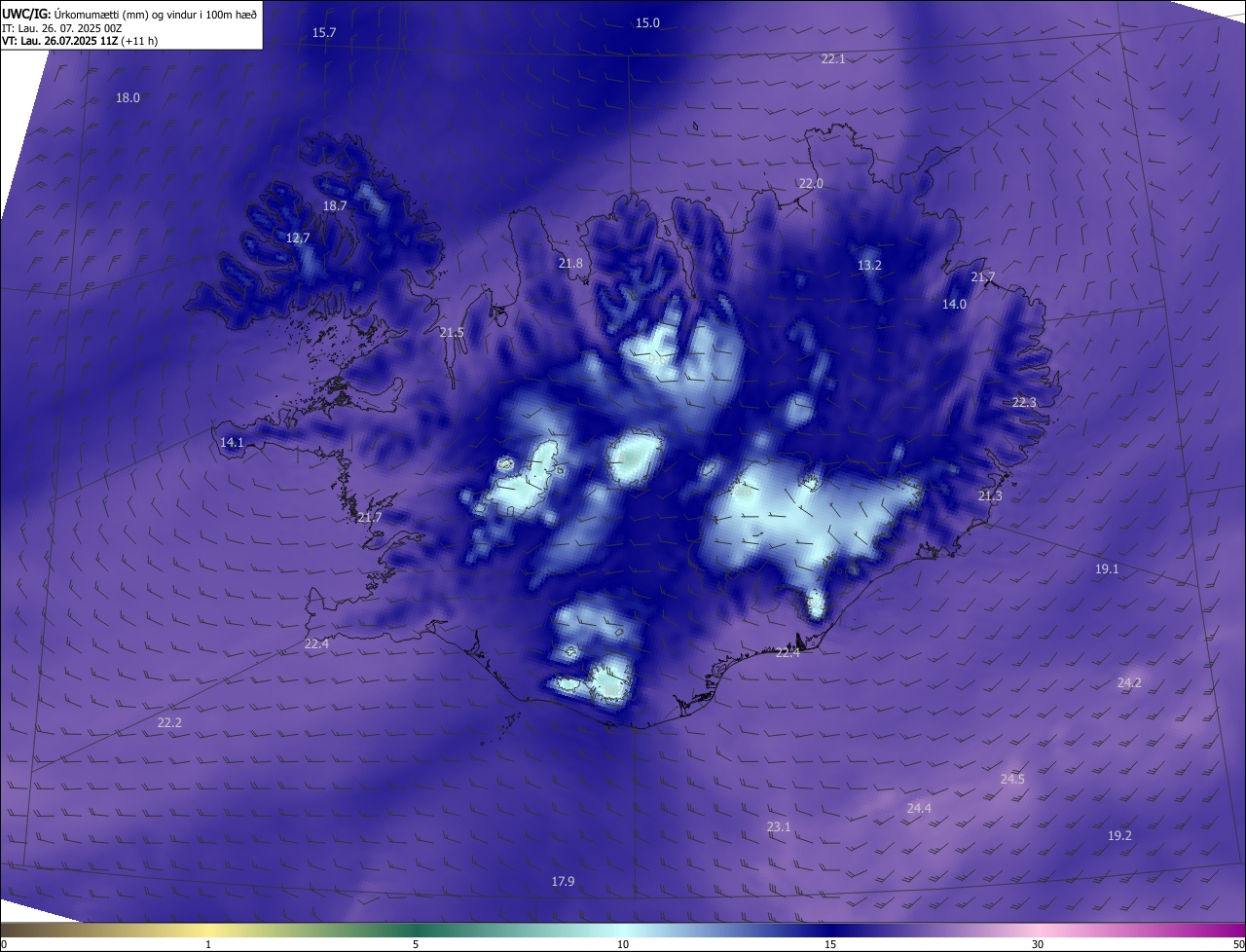Click the color scale label '5'
Screen dimensions: 1246x952
click(416, 944)
